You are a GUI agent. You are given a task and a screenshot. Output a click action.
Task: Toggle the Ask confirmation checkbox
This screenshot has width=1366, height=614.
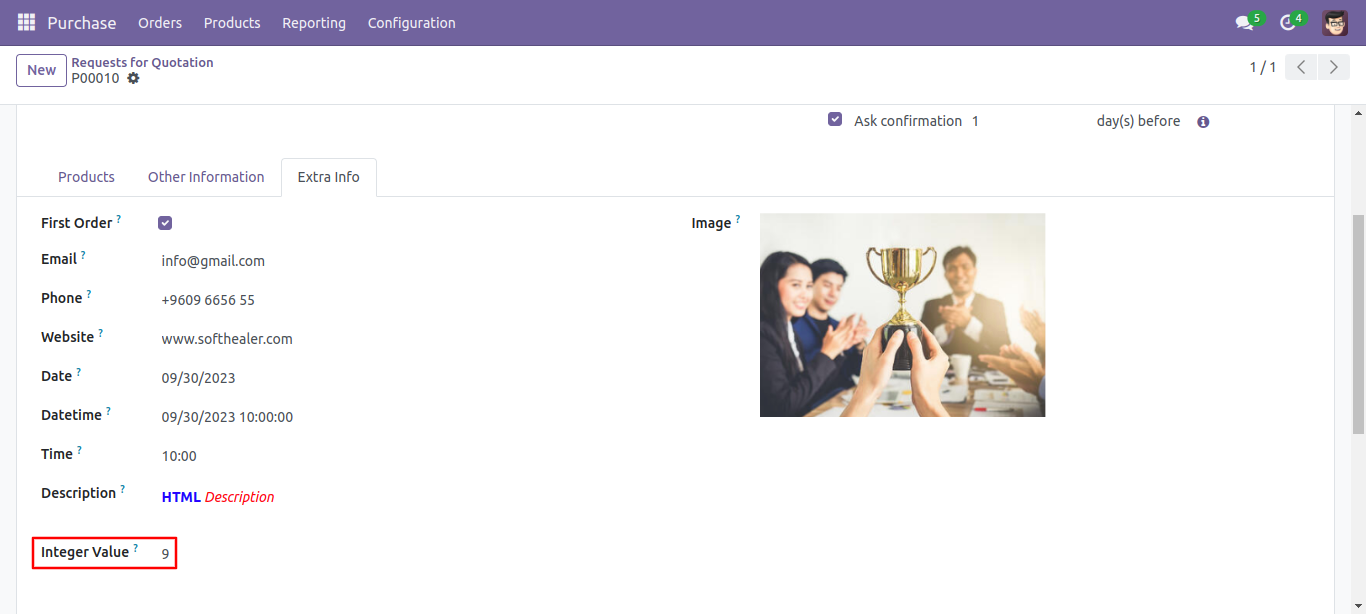[x=835, y=119]
